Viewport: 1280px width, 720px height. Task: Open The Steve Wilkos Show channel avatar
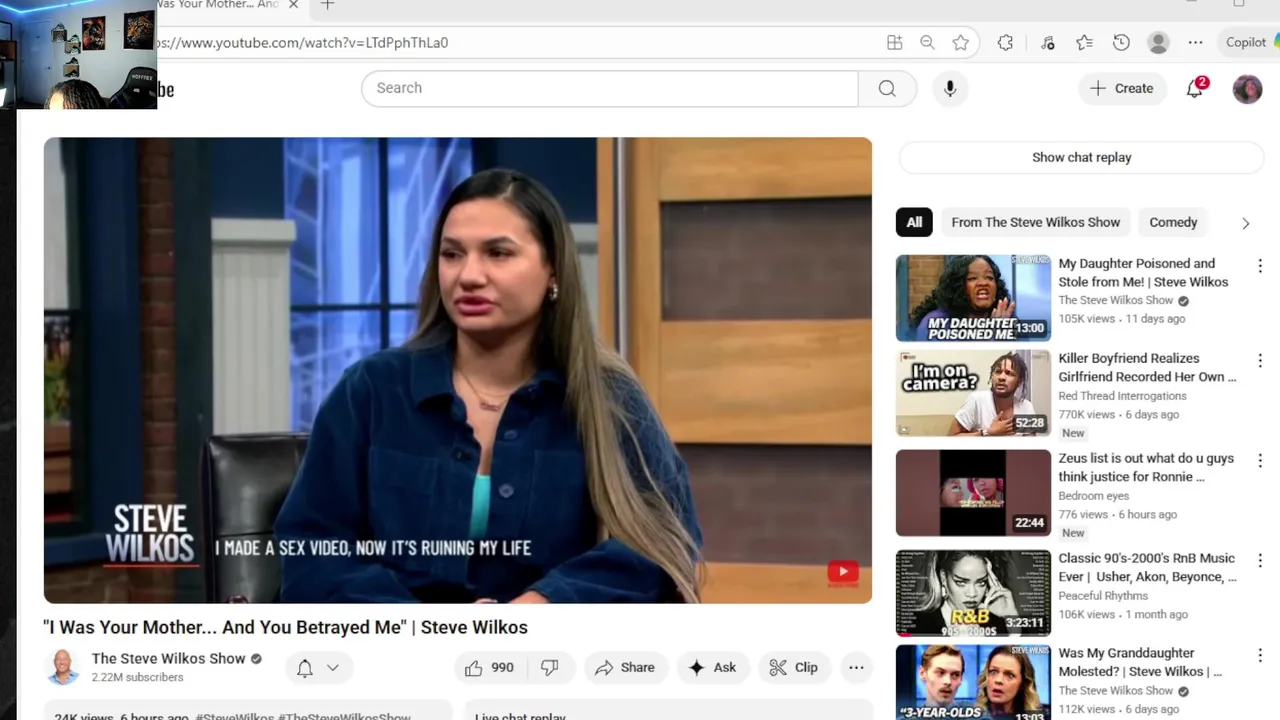pos(63,667)
